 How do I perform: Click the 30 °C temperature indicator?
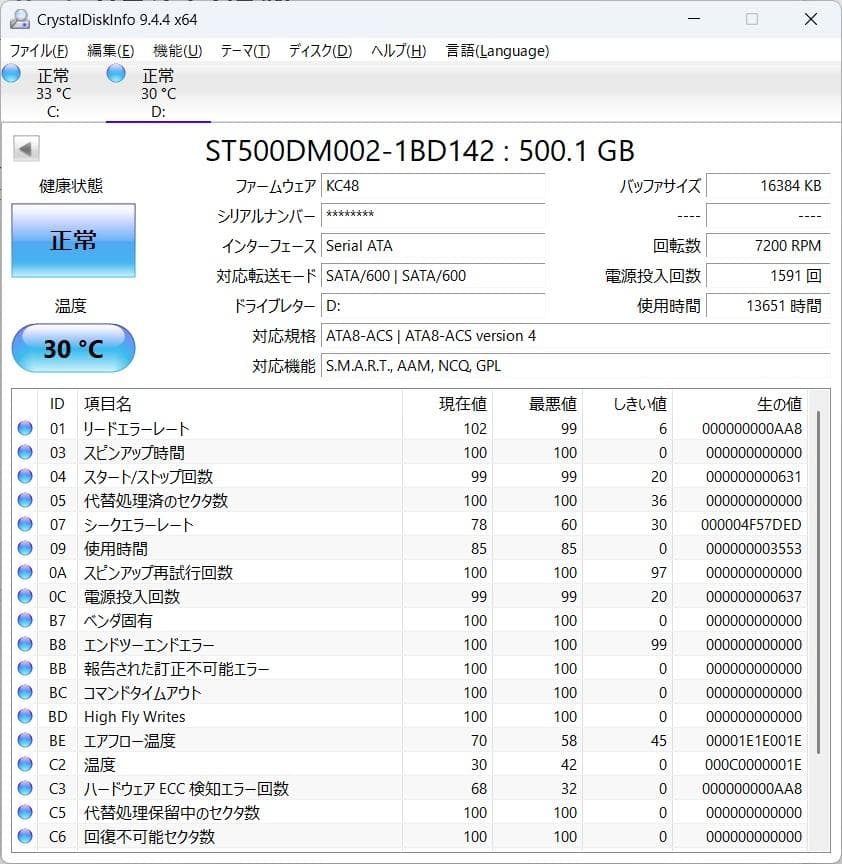coord(72,347)
